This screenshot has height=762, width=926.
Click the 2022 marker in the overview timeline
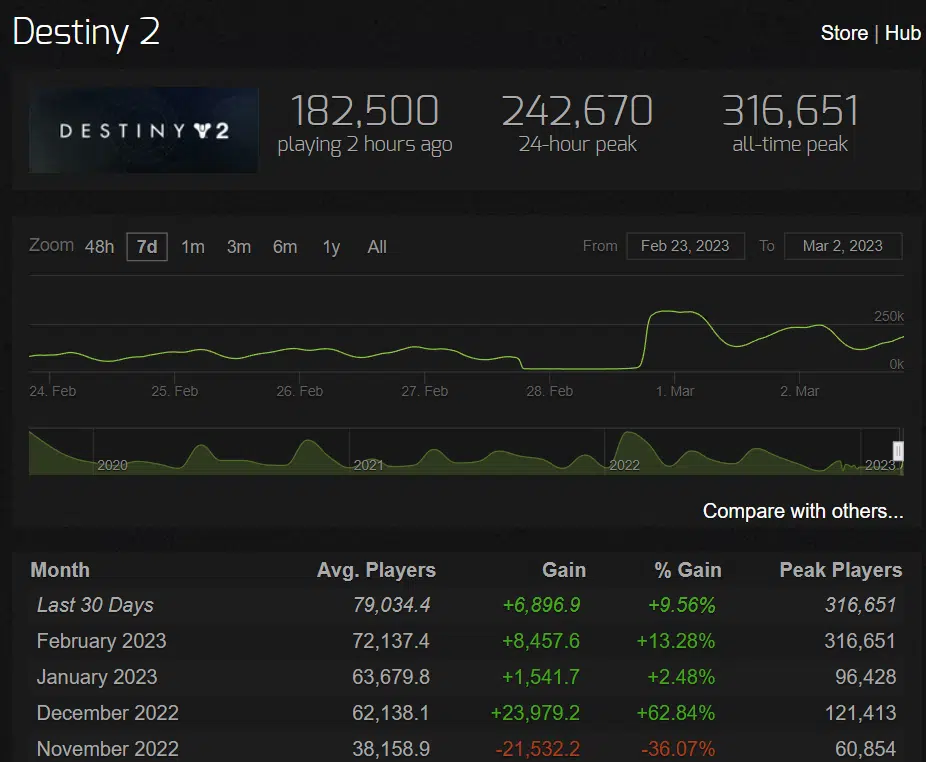(x=624, y=464)
